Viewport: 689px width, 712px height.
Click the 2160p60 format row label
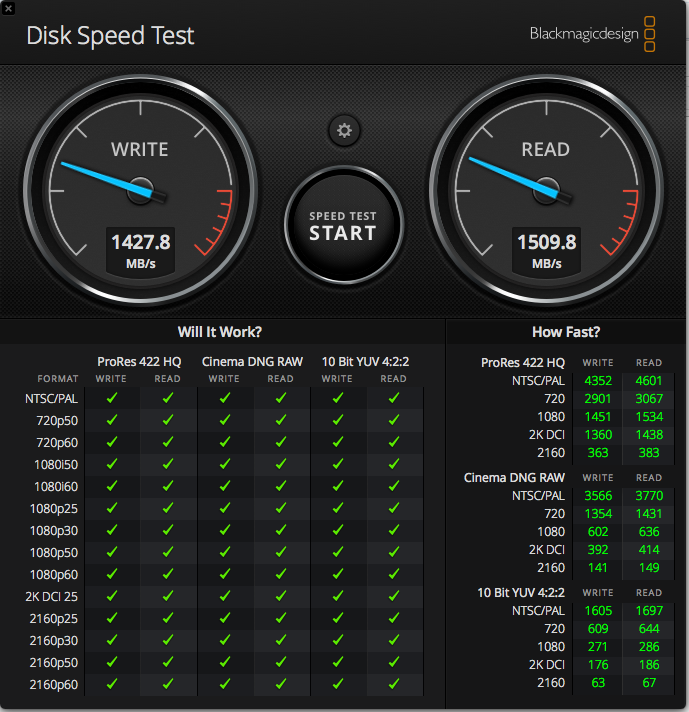tap(54, 685)
